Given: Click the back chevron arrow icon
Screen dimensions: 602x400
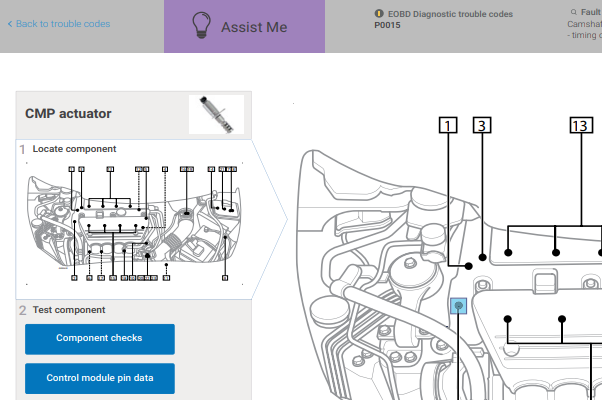Looking at the screenshot, I should click(x=10, y=24).
